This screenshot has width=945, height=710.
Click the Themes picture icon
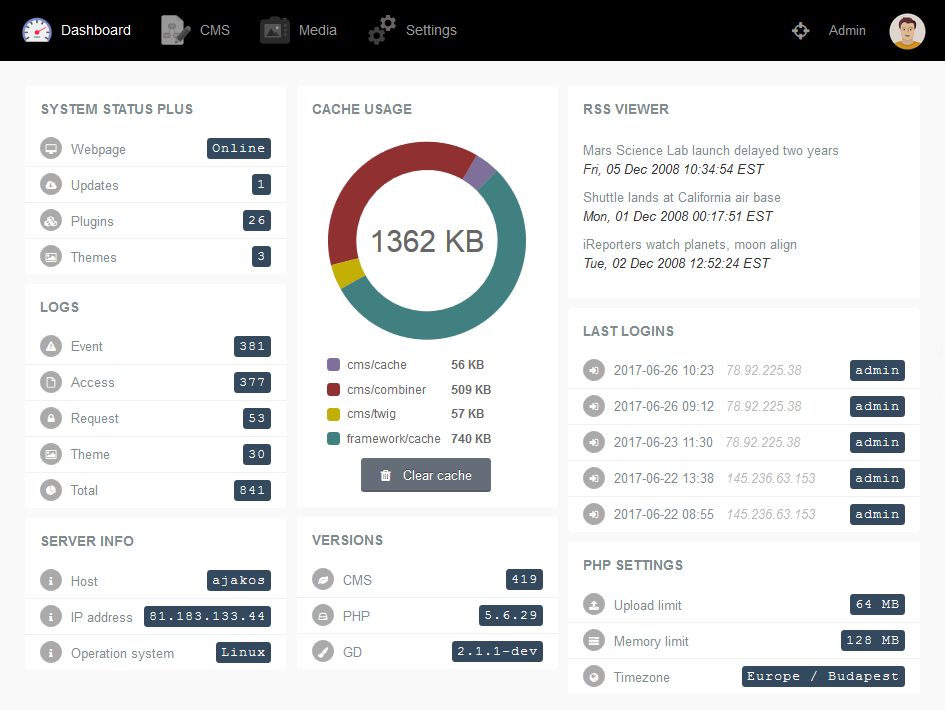[51, 257]
